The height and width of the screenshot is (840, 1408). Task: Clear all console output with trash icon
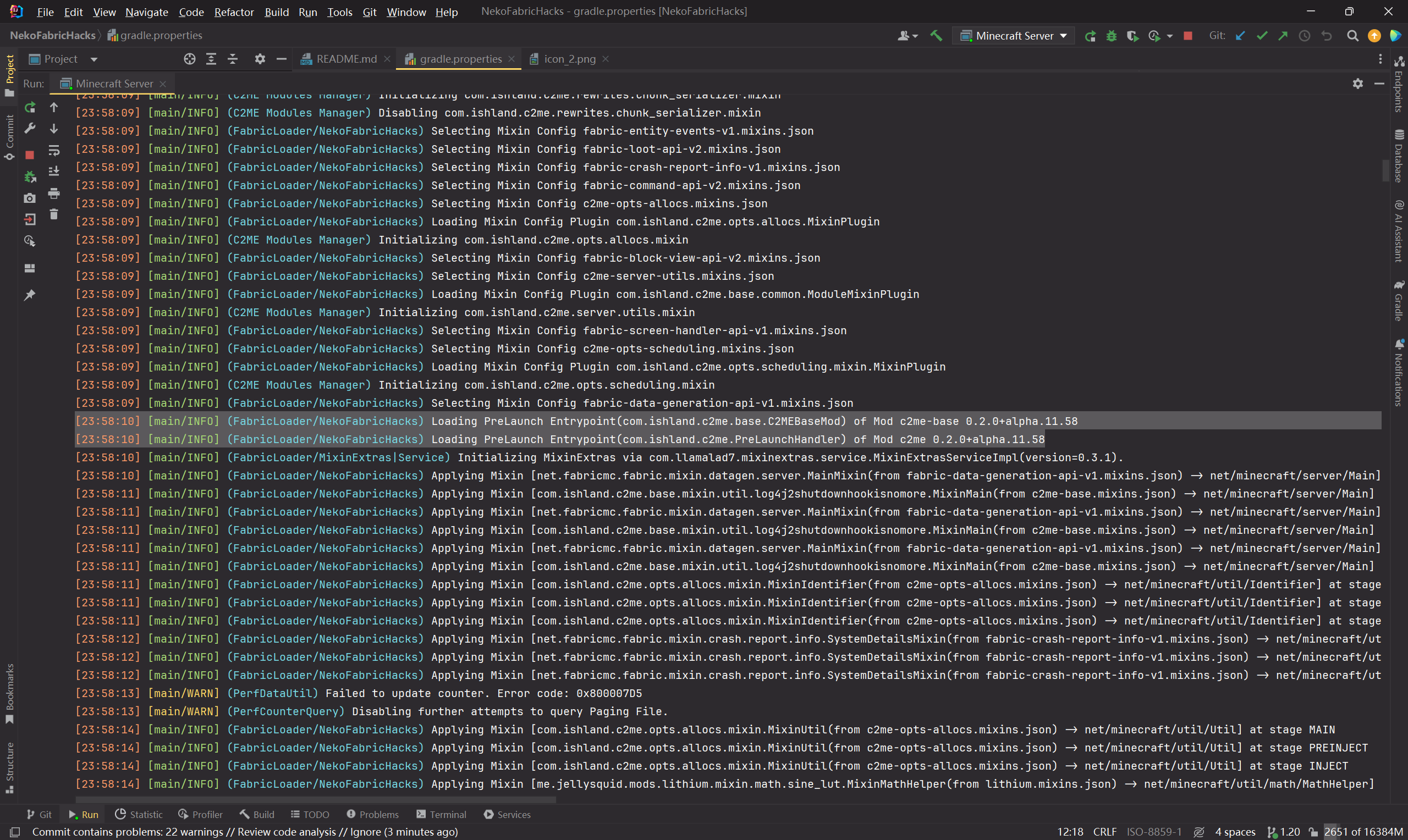click(x=54, y=214)
